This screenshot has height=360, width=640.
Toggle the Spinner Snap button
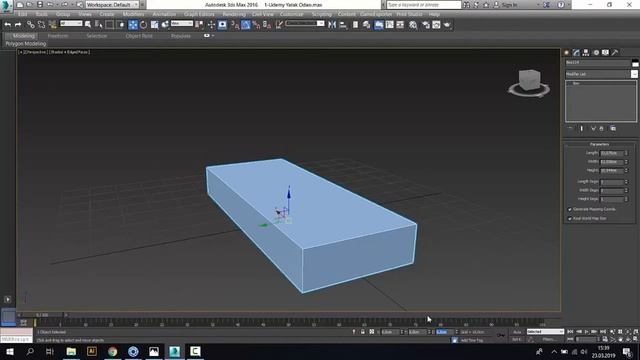click(267, 25)
